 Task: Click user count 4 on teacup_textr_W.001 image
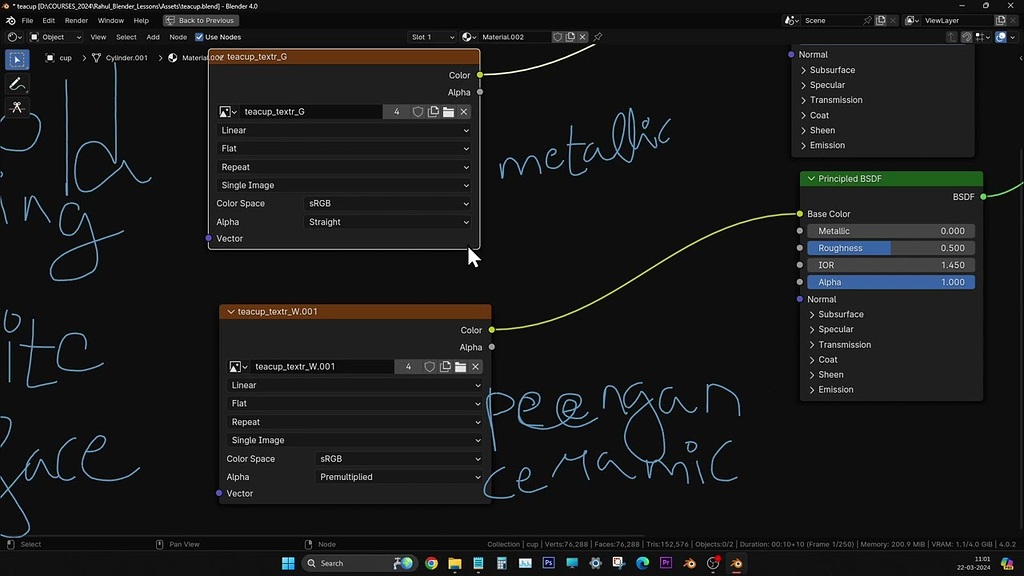pyautogui.click(x=408, y=366)
